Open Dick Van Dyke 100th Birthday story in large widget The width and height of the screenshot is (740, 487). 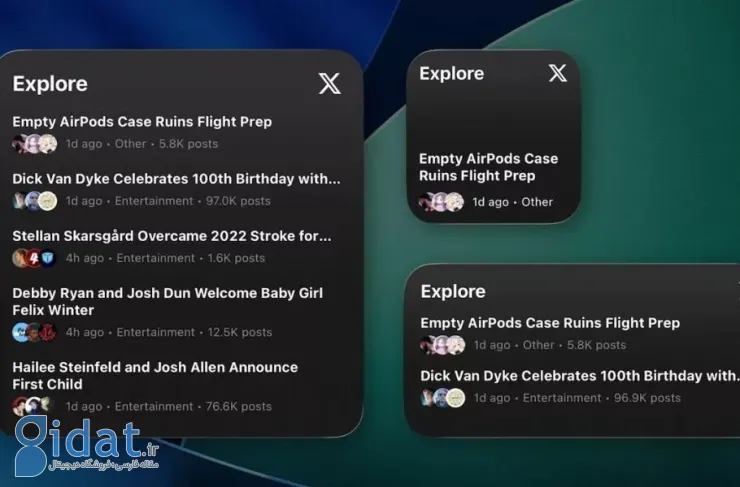click(176, 179)
